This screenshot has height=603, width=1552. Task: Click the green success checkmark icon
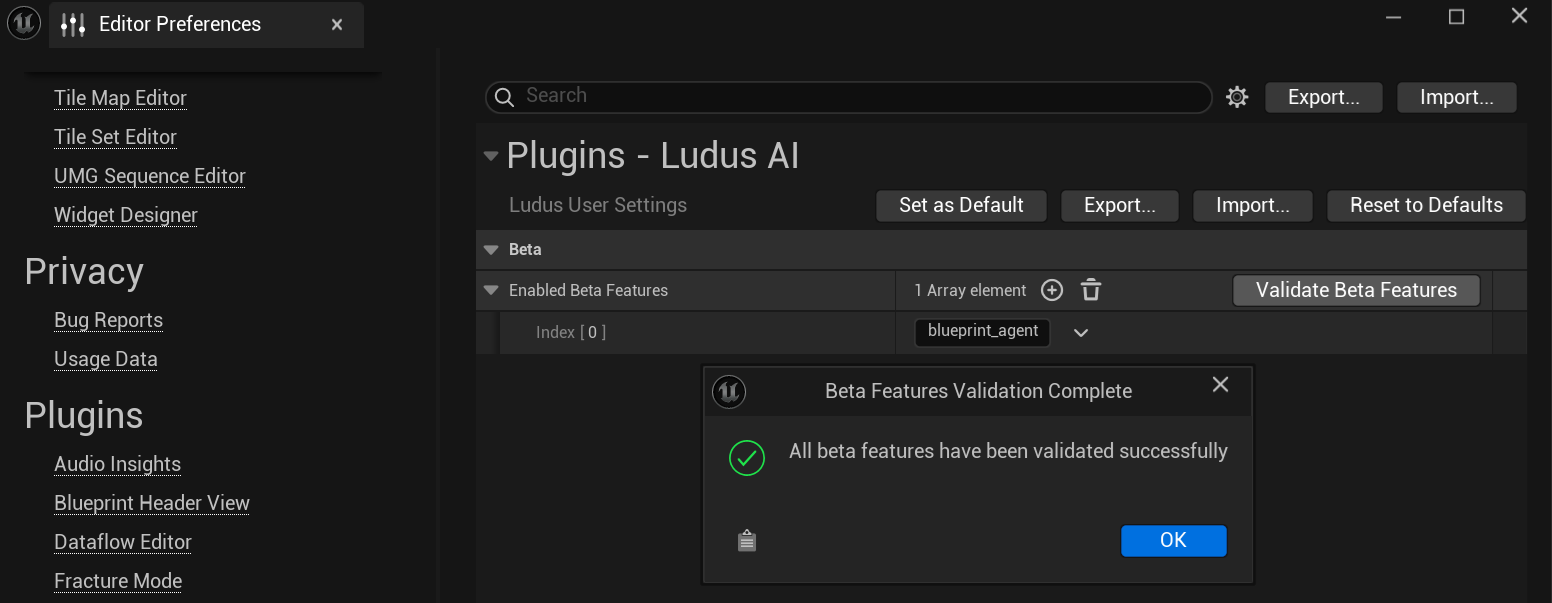(x=746, y=457)
